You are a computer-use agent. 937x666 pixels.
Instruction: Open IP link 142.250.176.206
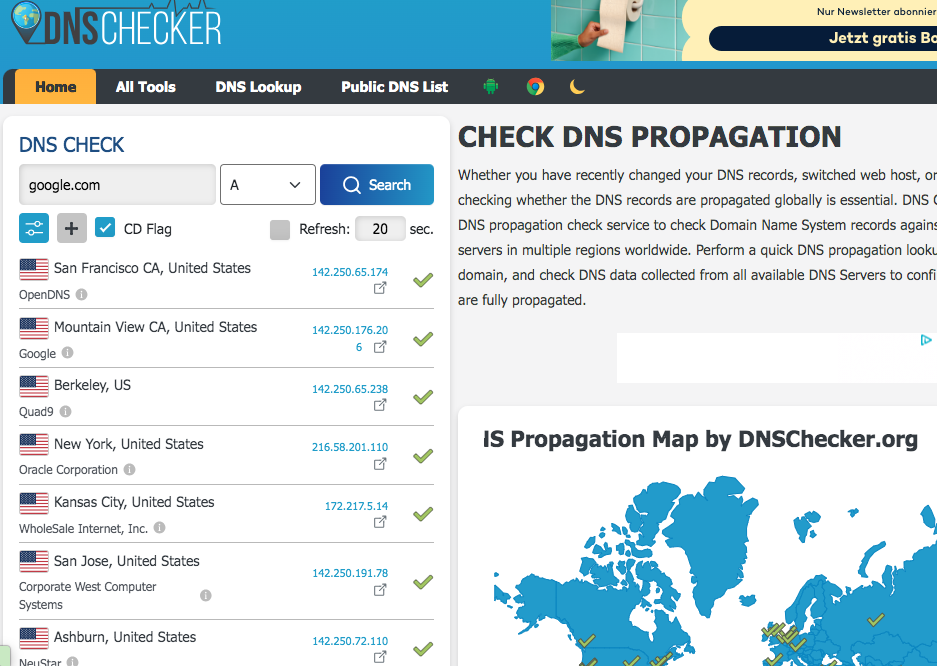click(350, 338)
